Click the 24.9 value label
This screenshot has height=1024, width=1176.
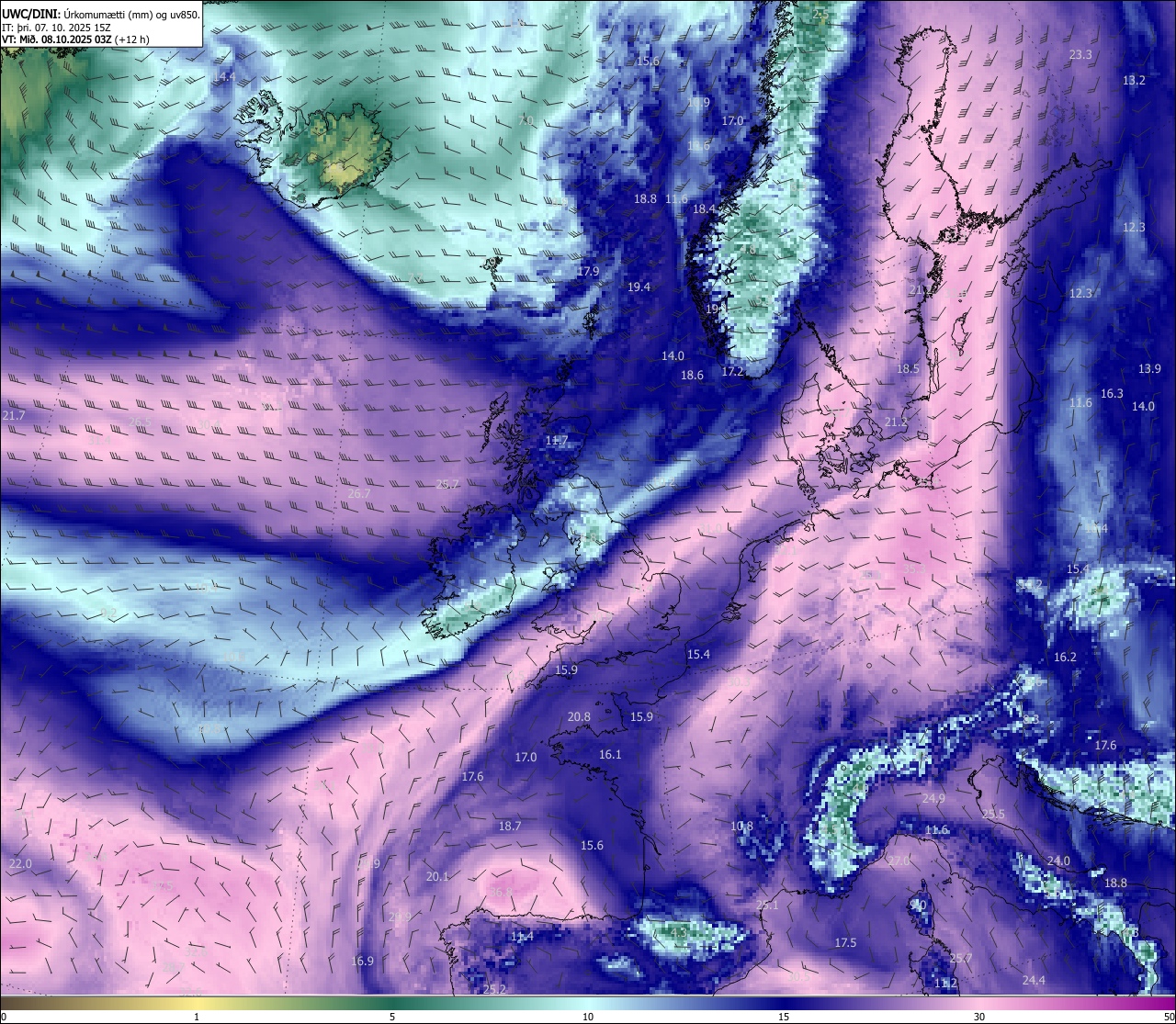pos(933,799)
